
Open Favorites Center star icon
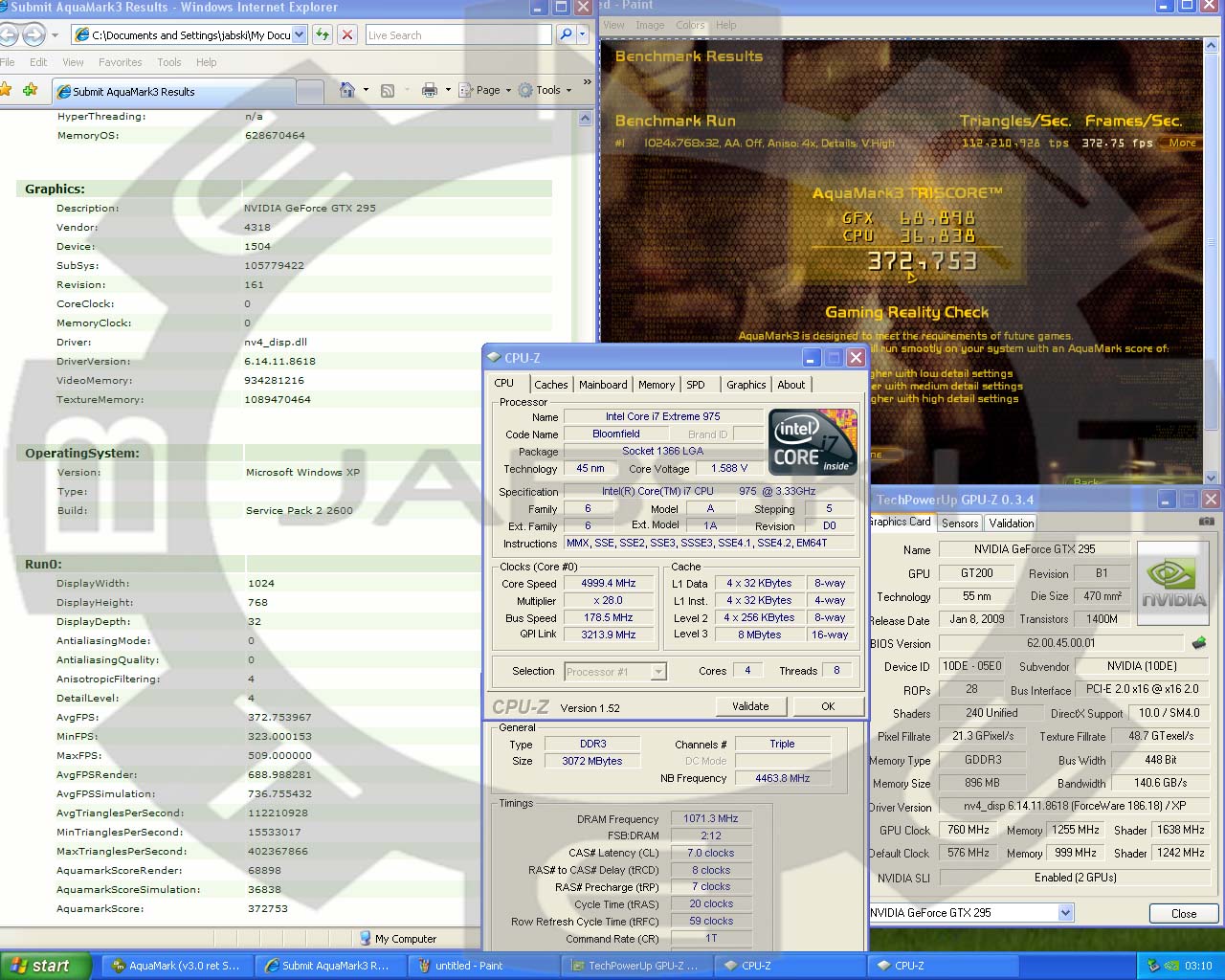pos(6,90)
